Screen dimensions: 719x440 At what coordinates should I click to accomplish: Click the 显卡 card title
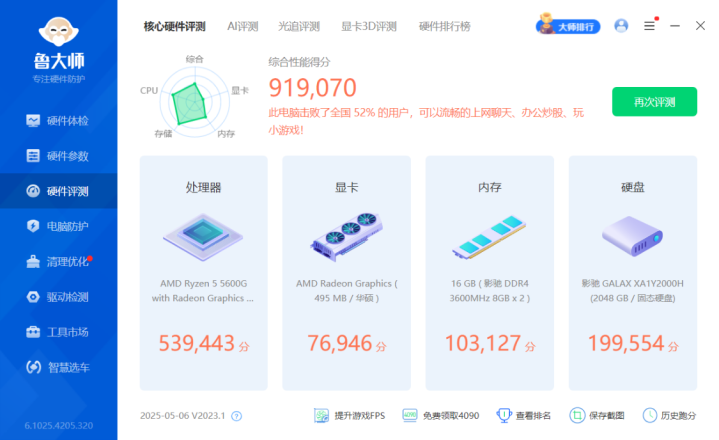point(347,187)
